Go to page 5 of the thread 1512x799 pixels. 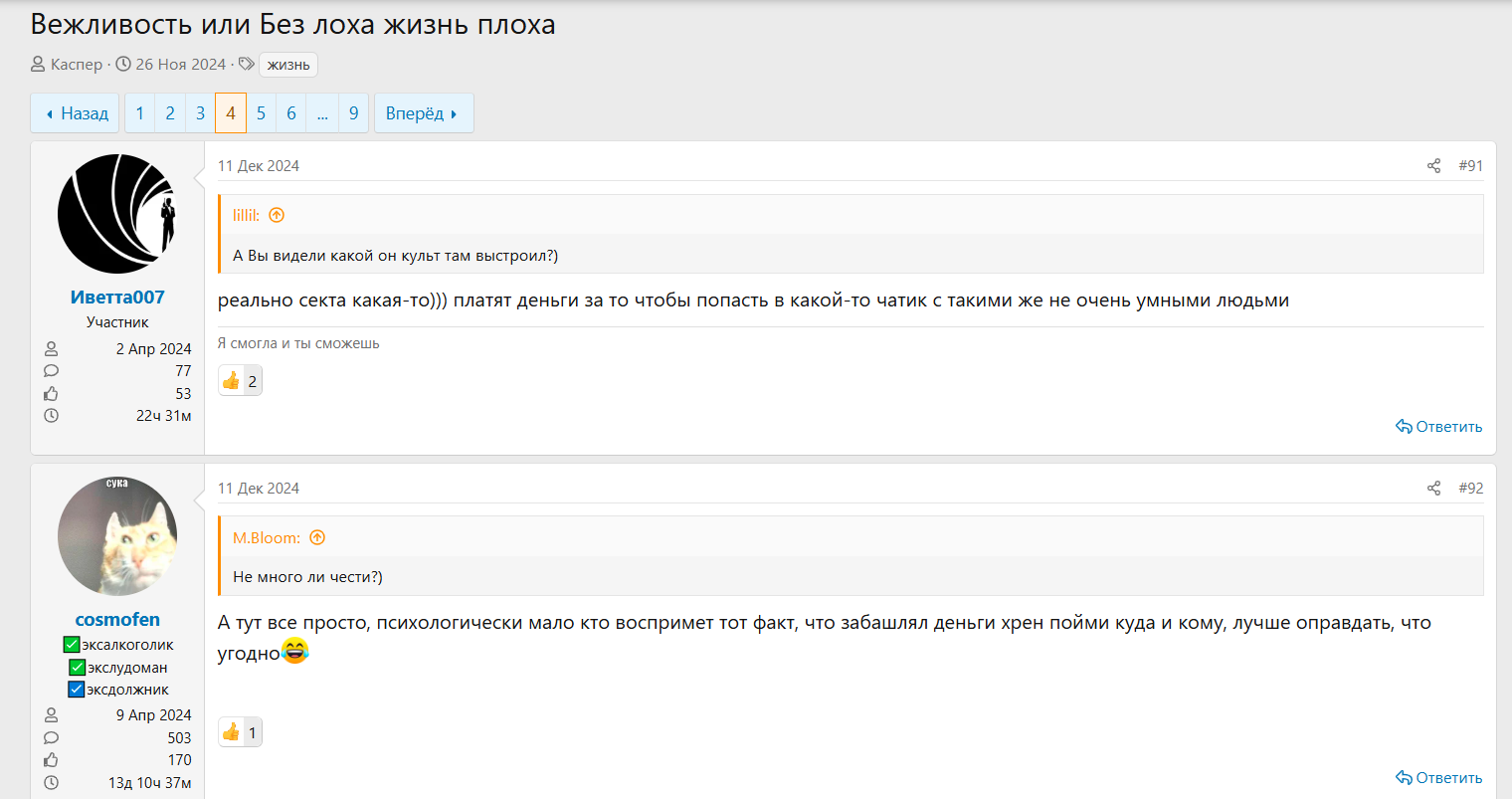tap(261, 113)
